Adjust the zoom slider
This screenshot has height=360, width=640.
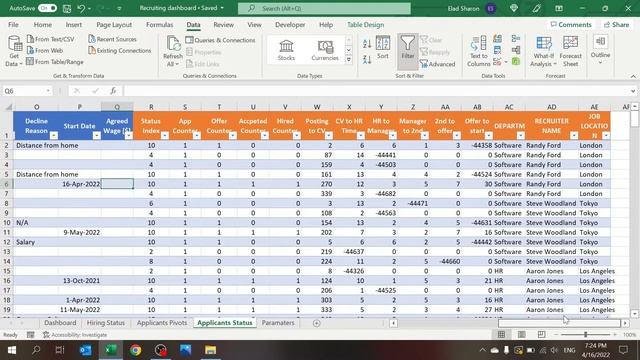[x=585, y=335]
